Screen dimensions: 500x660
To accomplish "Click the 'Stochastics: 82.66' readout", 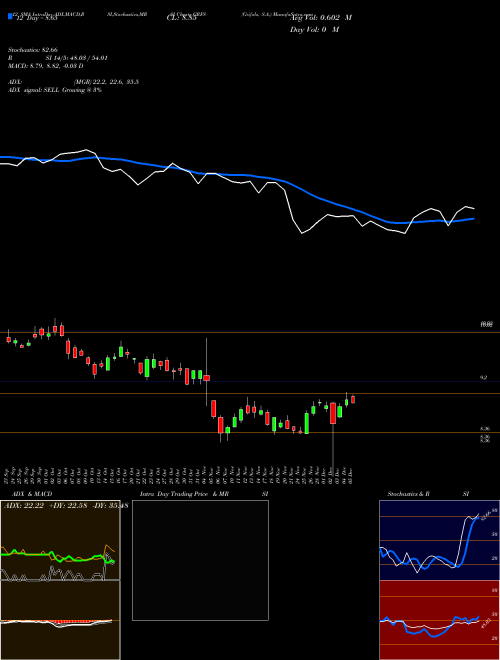I will [33, 50].
